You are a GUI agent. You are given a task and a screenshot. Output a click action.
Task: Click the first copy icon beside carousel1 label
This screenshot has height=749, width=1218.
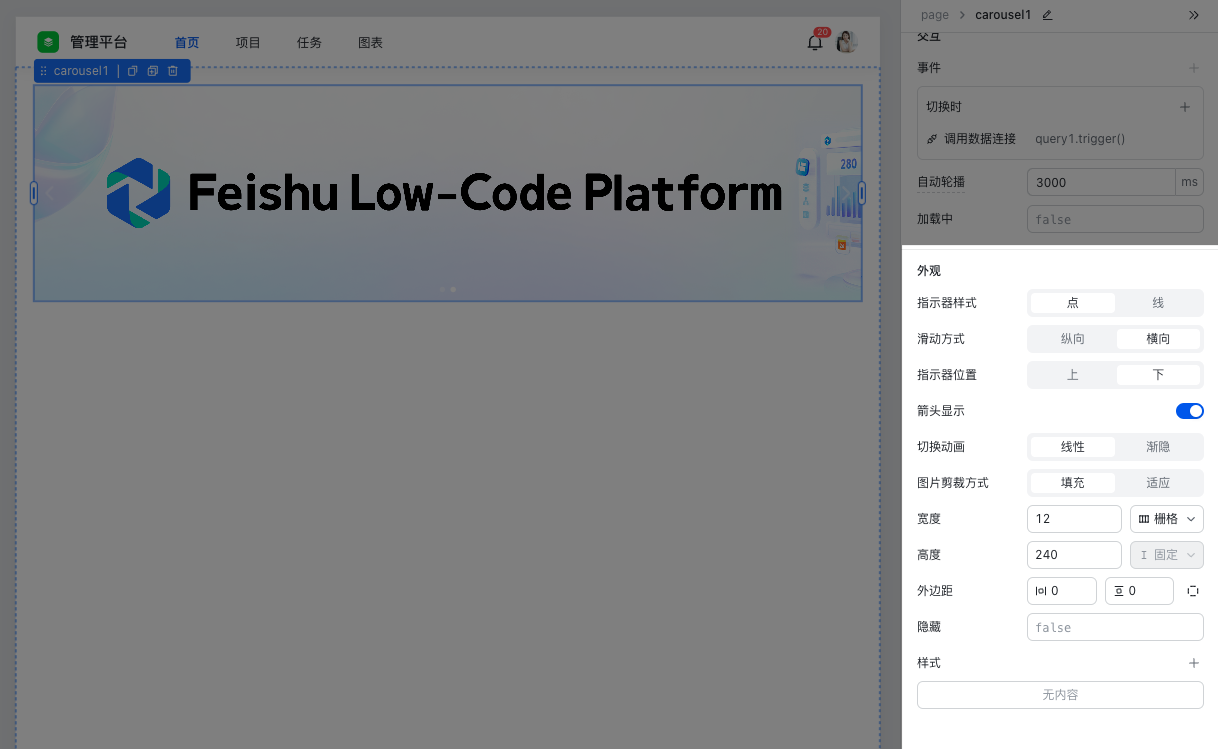coord(133,71)
